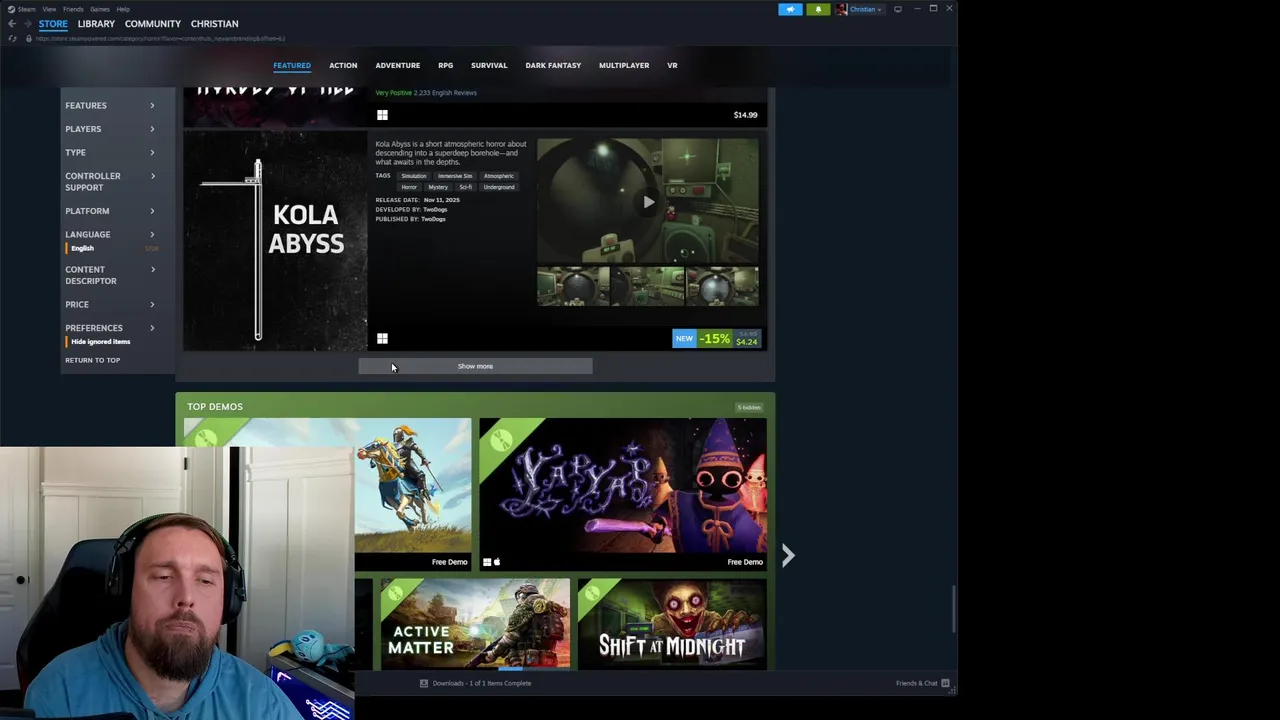Select the Featured category tab

pyautogui.click(x=292, y=65)
